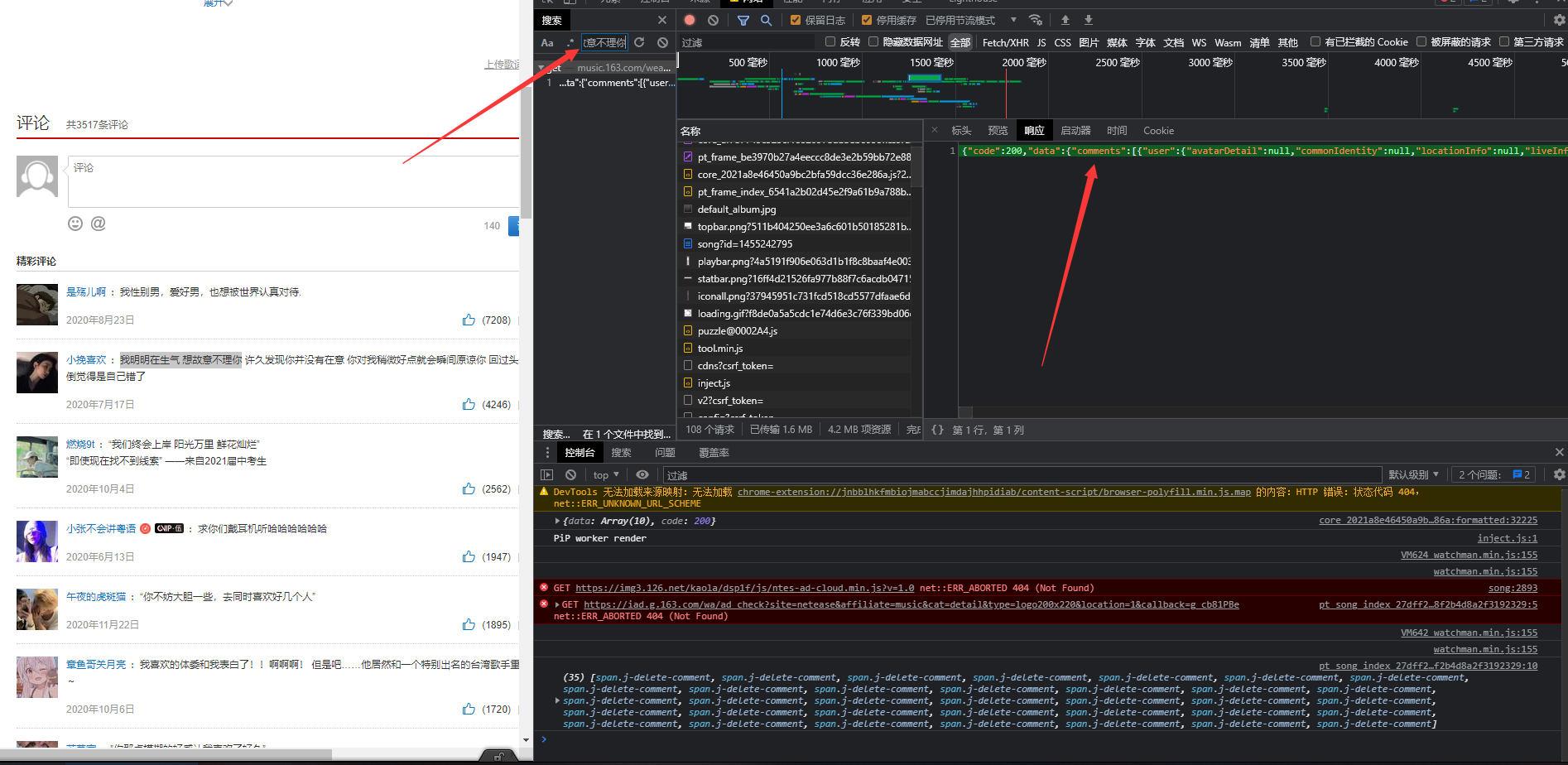The height and width of the screenshot is (765, 1568).
Task: Open network conditions wifi icon
Action: coord(1035,20)
